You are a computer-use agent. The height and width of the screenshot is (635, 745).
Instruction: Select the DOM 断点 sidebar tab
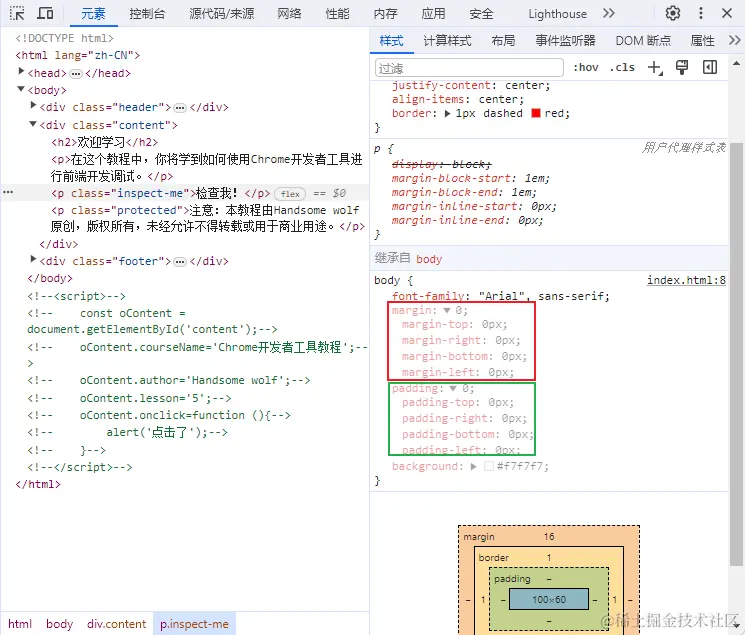[643, 41]
